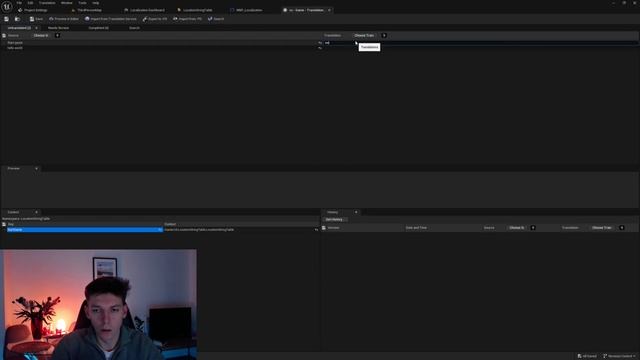Click the Import from PO button
This screenshot has width=640, height=360.
click(x=187, y=19)
